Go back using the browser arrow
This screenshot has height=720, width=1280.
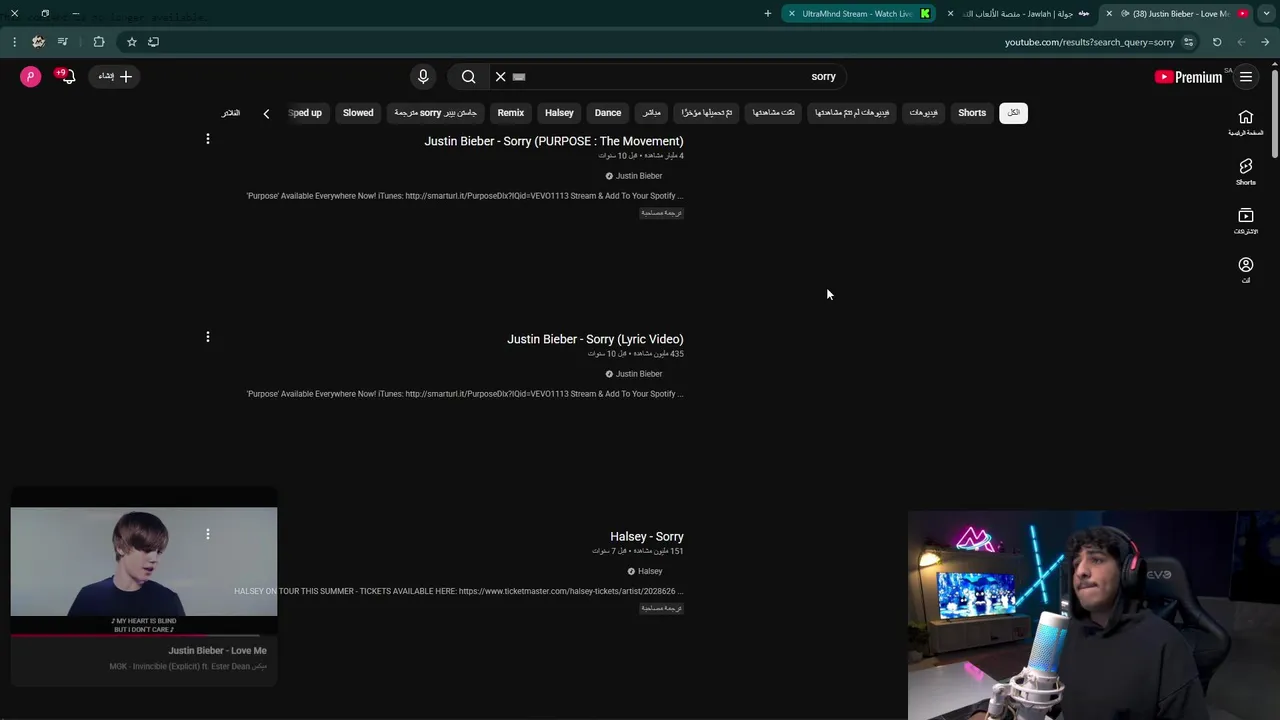[1265, 42]
